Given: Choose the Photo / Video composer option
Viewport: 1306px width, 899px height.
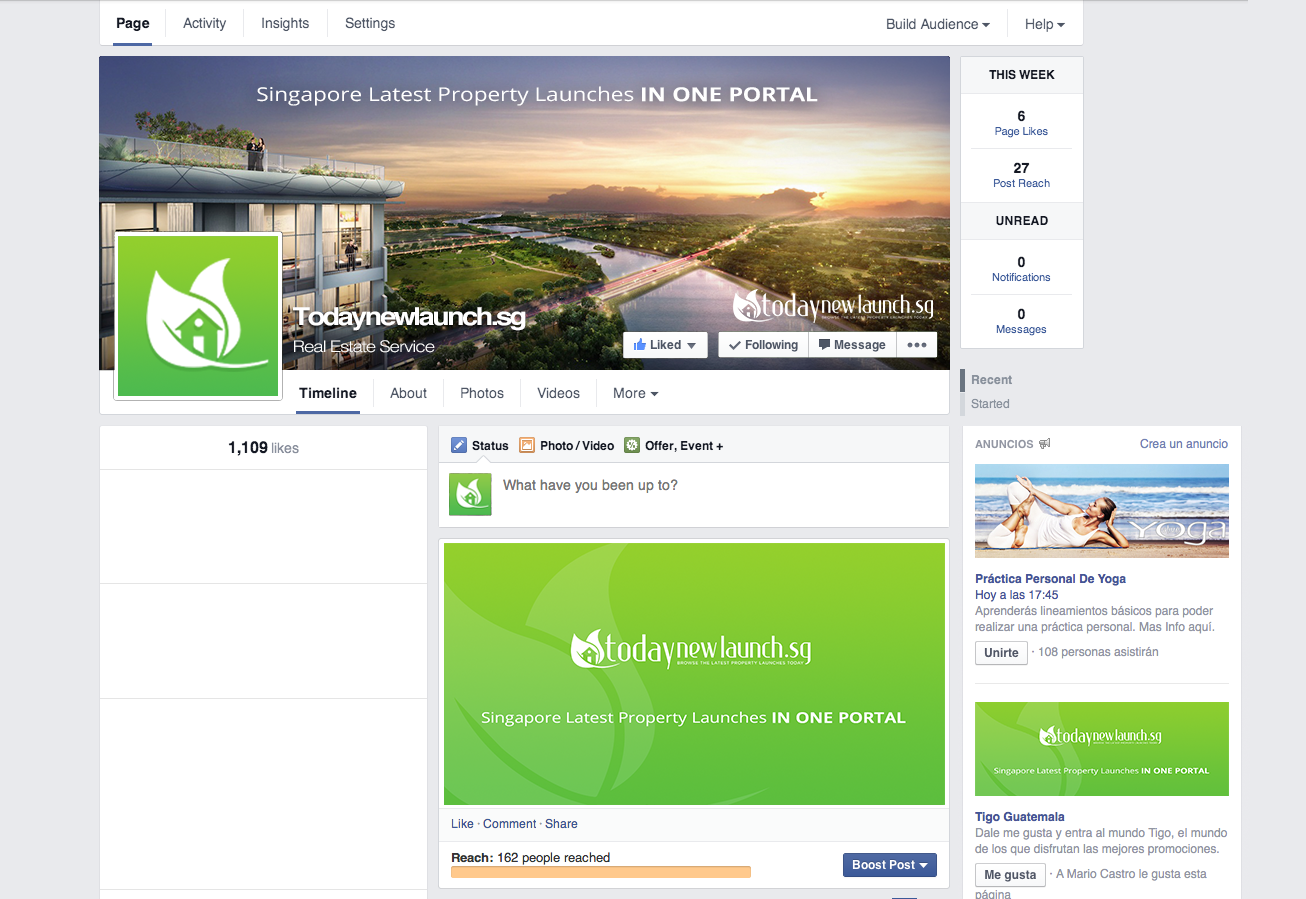Looking at the screenshot, I should 566,445.
